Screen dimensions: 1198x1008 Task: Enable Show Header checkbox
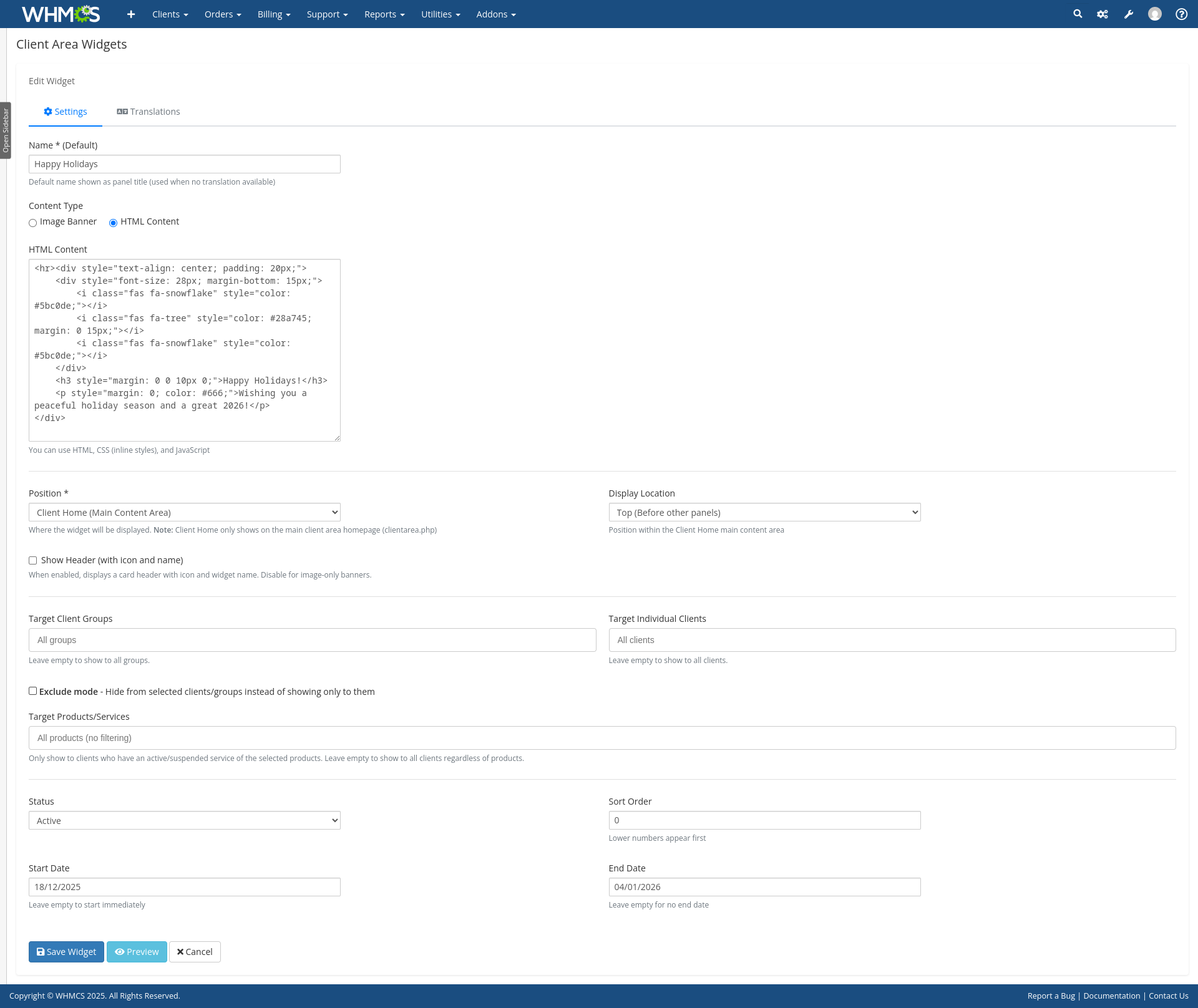pos(33,560)
